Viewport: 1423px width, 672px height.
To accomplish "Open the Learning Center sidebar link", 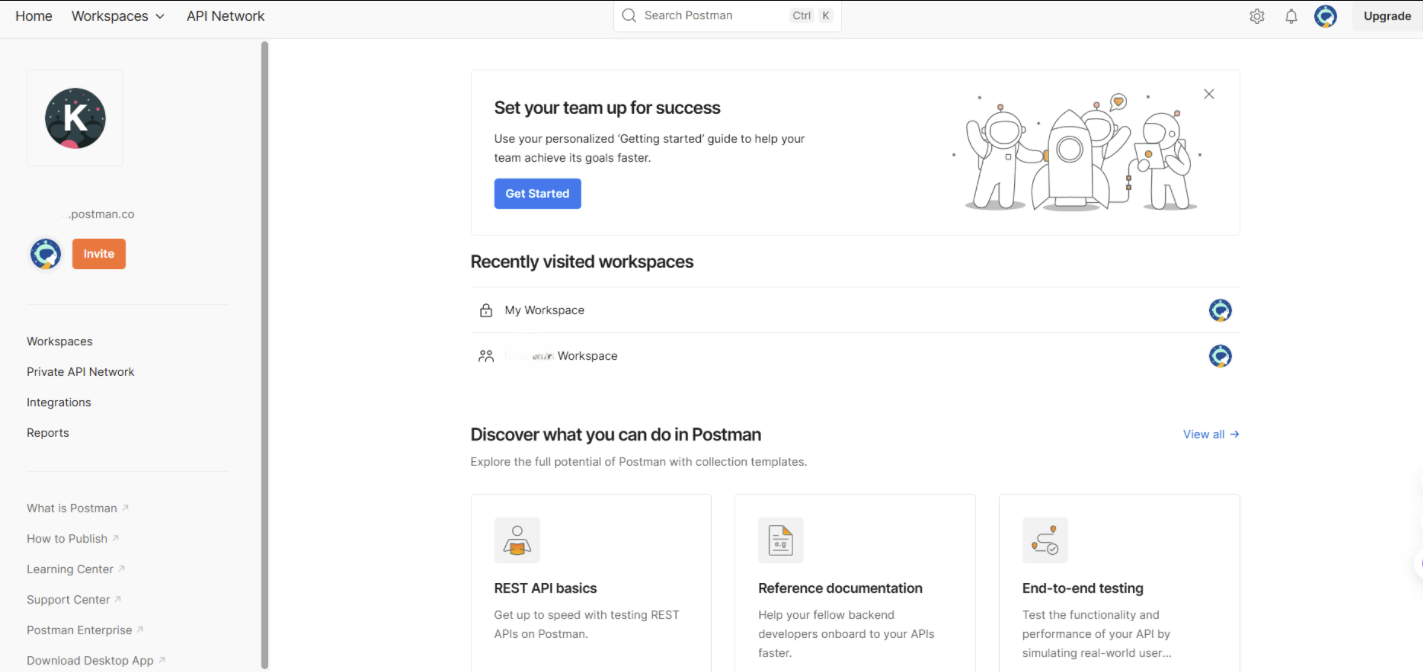I will [x=70, y=568].
